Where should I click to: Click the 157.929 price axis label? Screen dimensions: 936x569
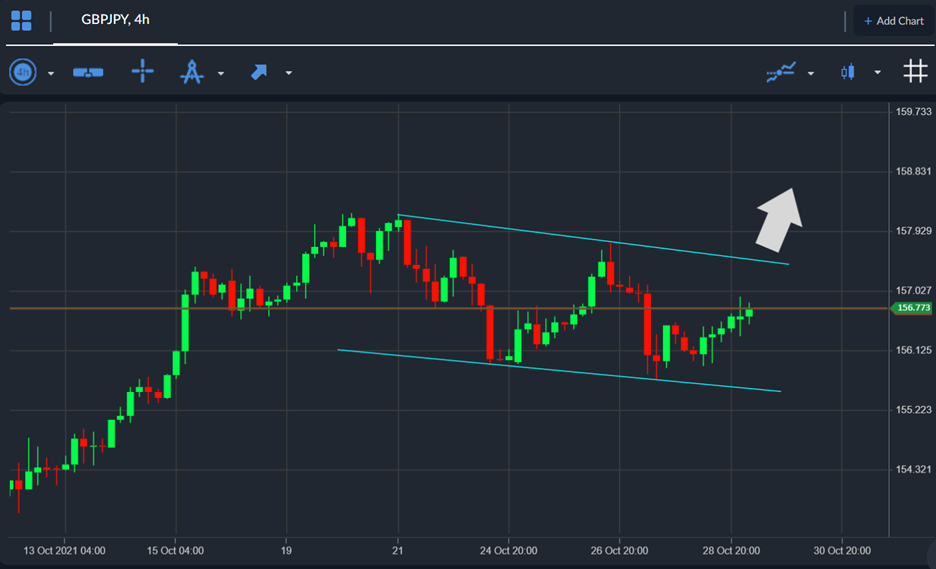[x=913, y=231]
